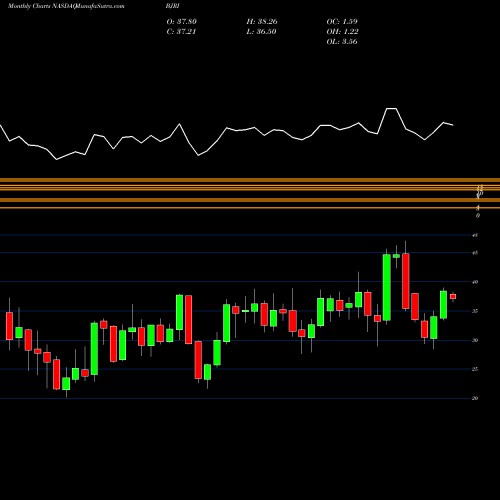
Task: Click the 'Monthly Charts NASDAQ MunafaSutra.com' title text
Action: 66,6
